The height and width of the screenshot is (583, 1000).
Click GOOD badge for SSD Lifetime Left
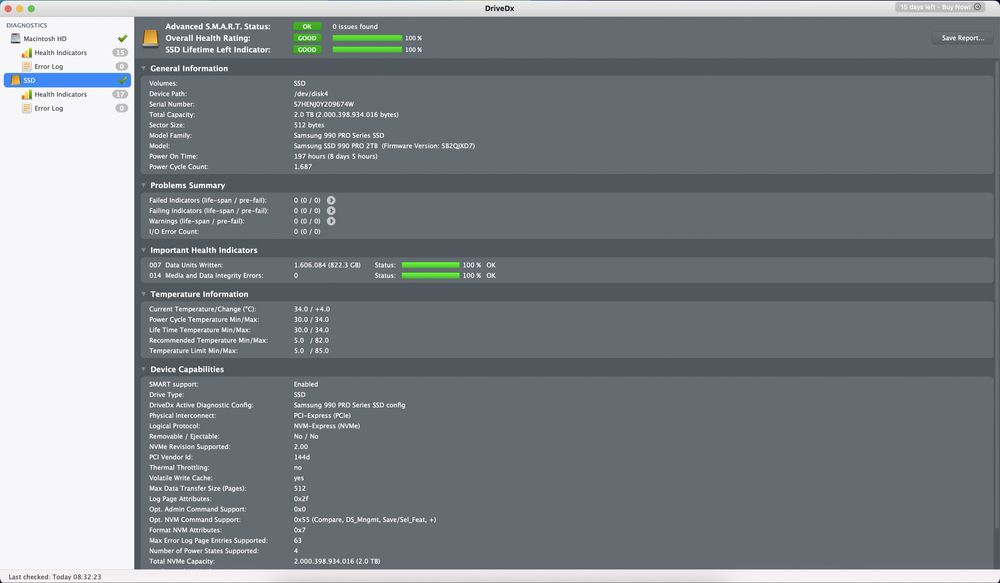[x=307, y=50]
